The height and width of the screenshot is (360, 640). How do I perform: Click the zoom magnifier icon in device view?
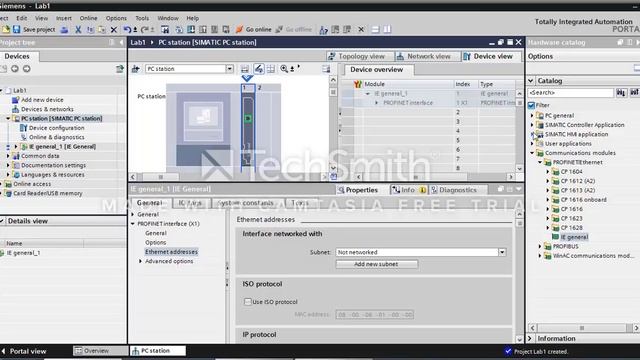(284, 69)
